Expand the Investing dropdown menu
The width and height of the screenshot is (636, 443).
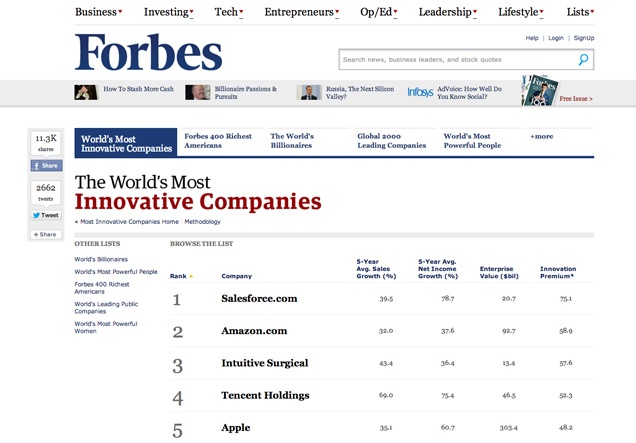coord(169,12)
